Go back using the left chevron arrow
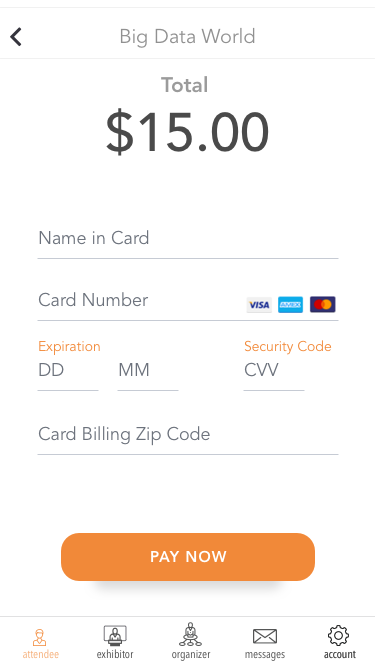Image resolution: width=375 pixels, height=667 pixels. tap(16, 37)
